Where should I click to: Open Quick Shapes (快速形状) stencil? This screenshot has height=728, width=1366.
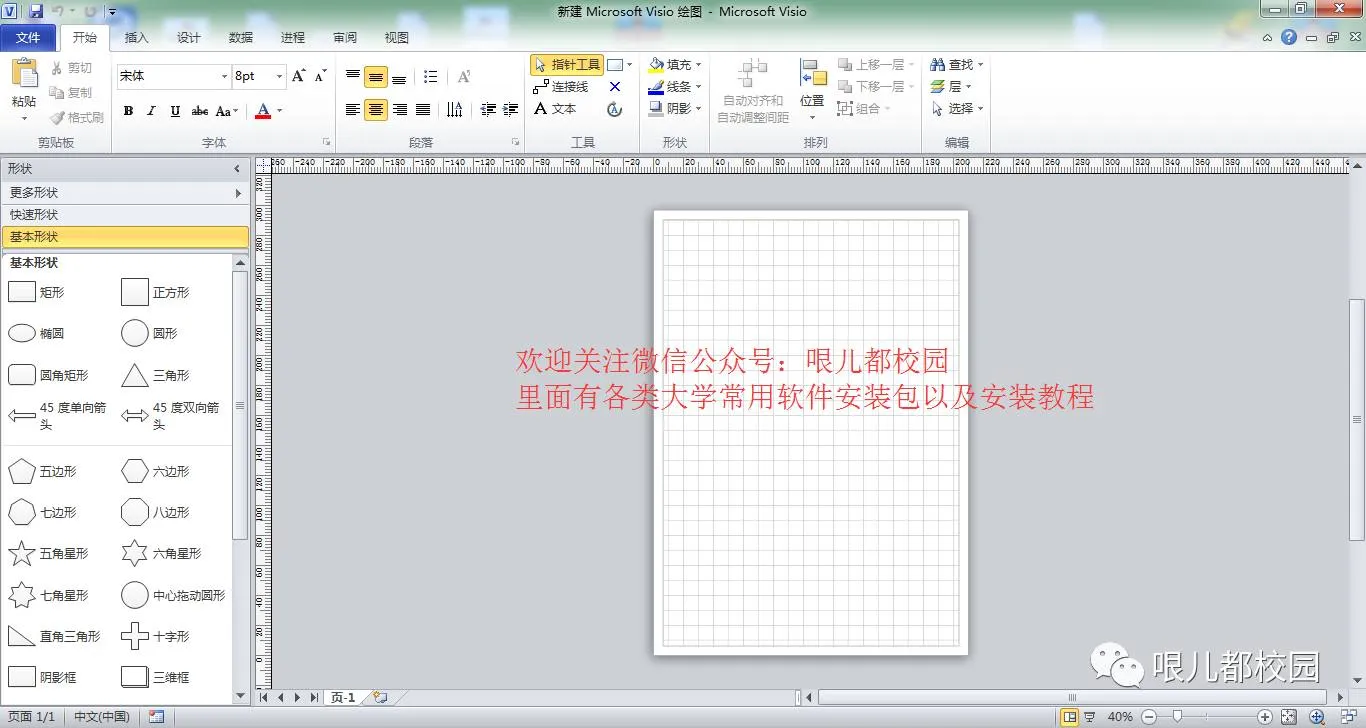pyautogui.click(x=125, y=215)
